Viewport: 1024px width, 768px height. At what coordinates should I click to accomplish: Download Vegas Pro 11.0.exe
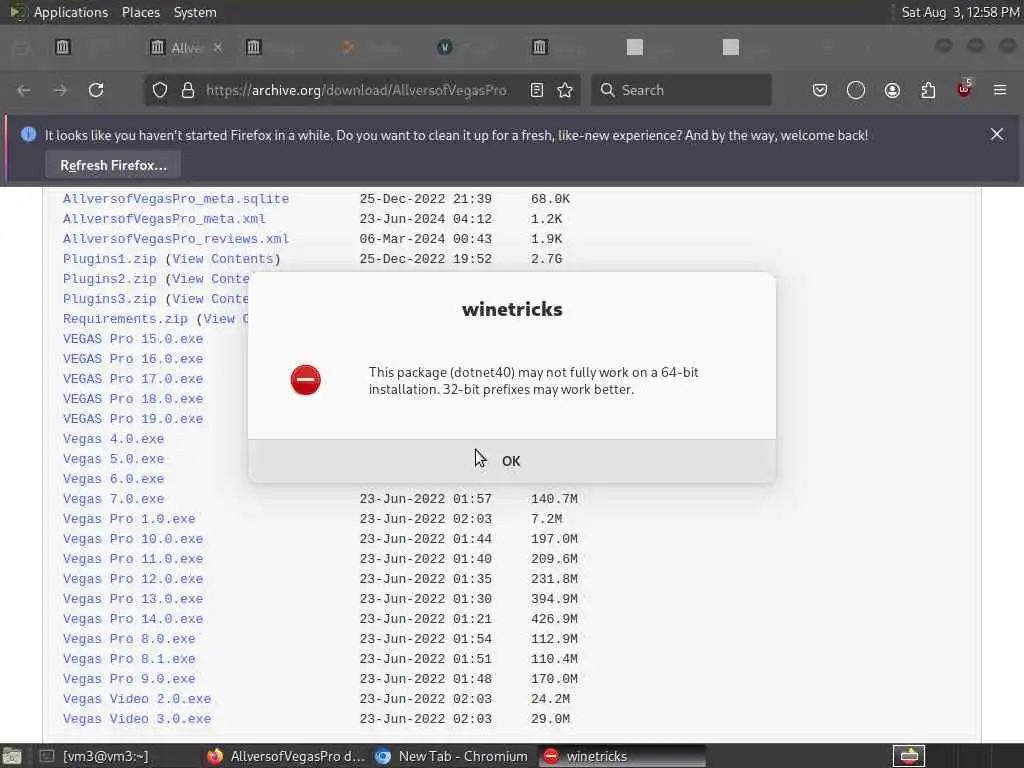click(x=133, y=559)
